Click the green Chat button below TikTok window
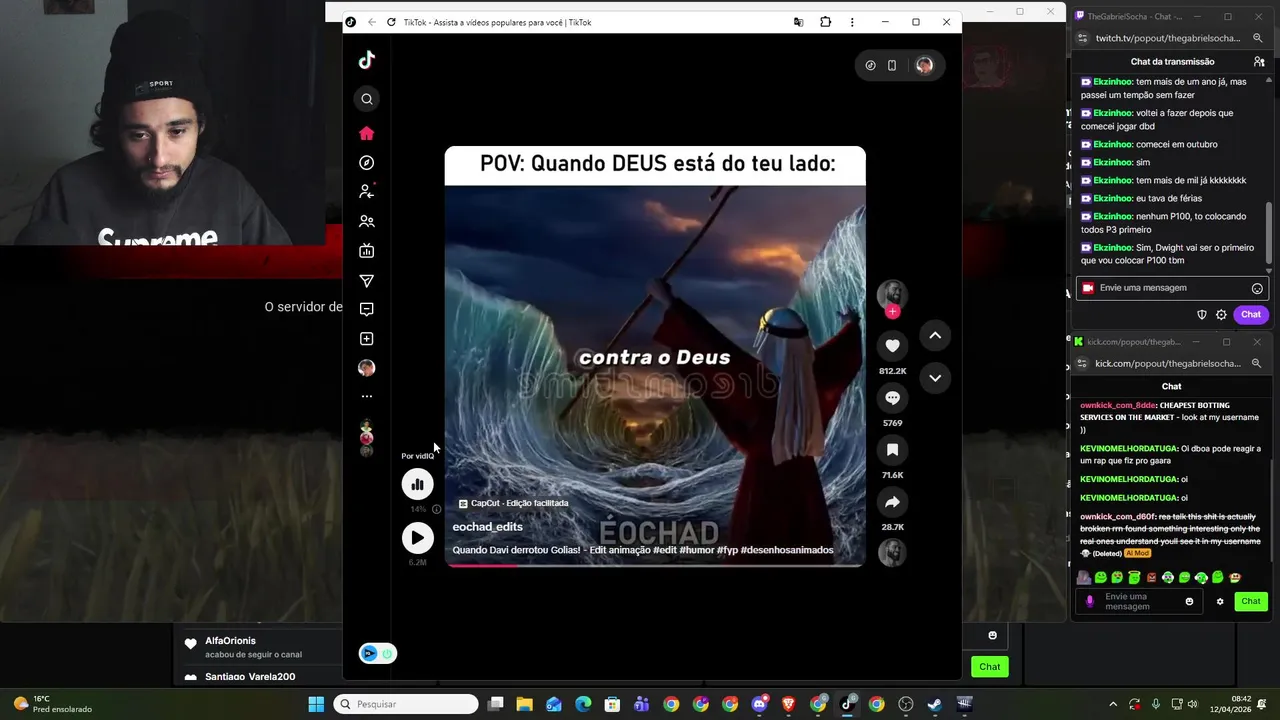This screenshot has height=720, width=1280. (x=989, y=667)
